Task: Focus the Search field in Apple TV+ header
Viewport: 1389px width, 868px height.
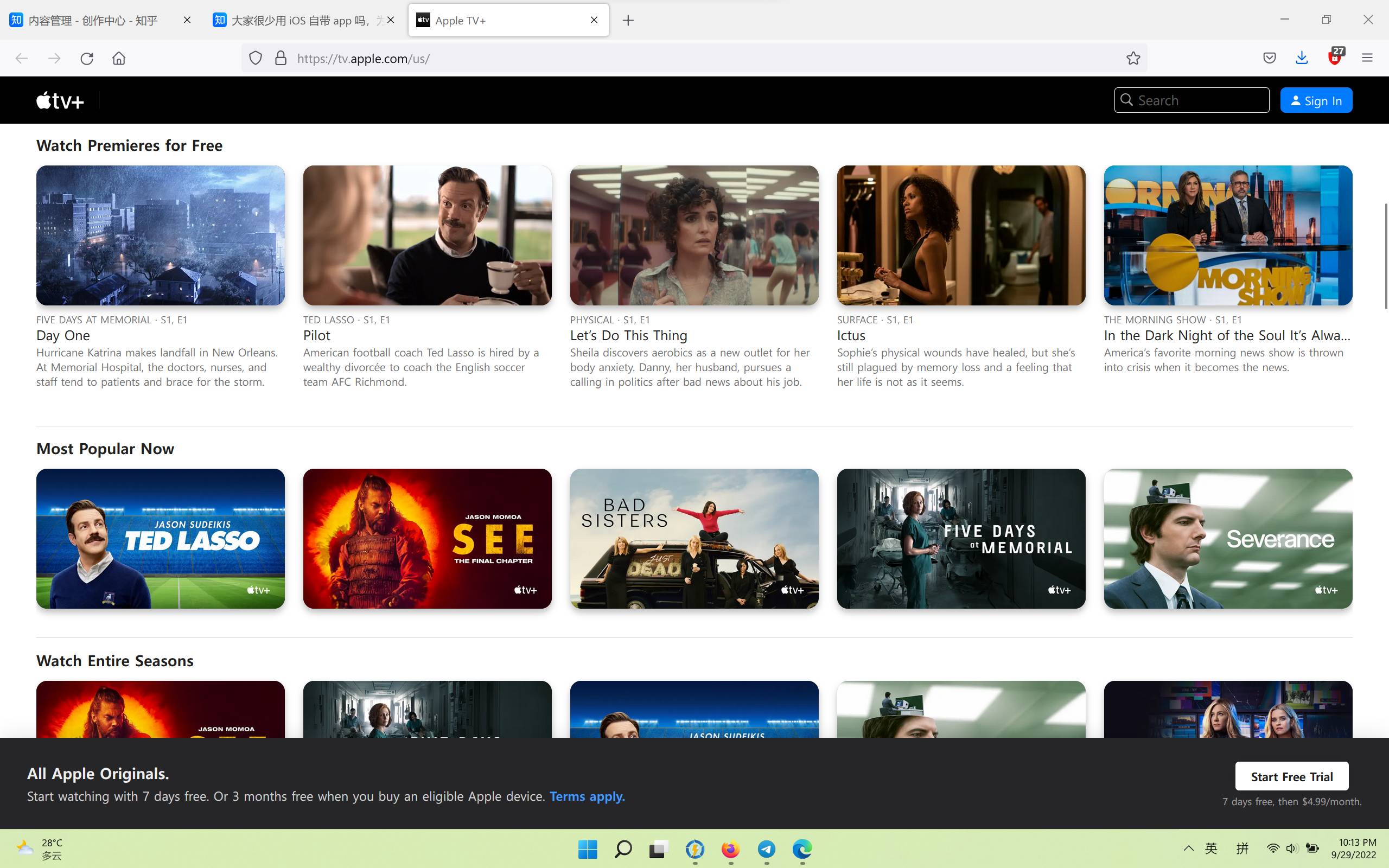Action: point(1192,100)
